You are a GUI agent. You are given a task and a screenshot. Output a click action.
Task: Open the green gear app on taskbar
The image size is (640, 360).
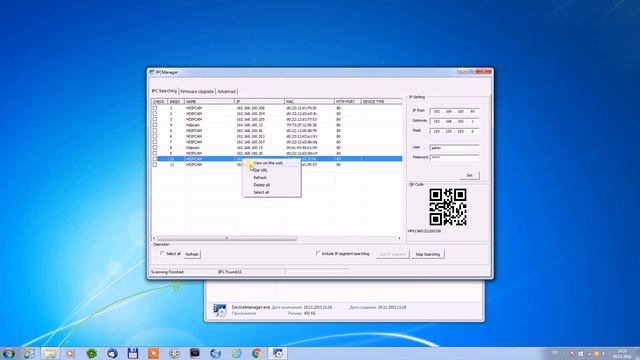pos(91,353)
